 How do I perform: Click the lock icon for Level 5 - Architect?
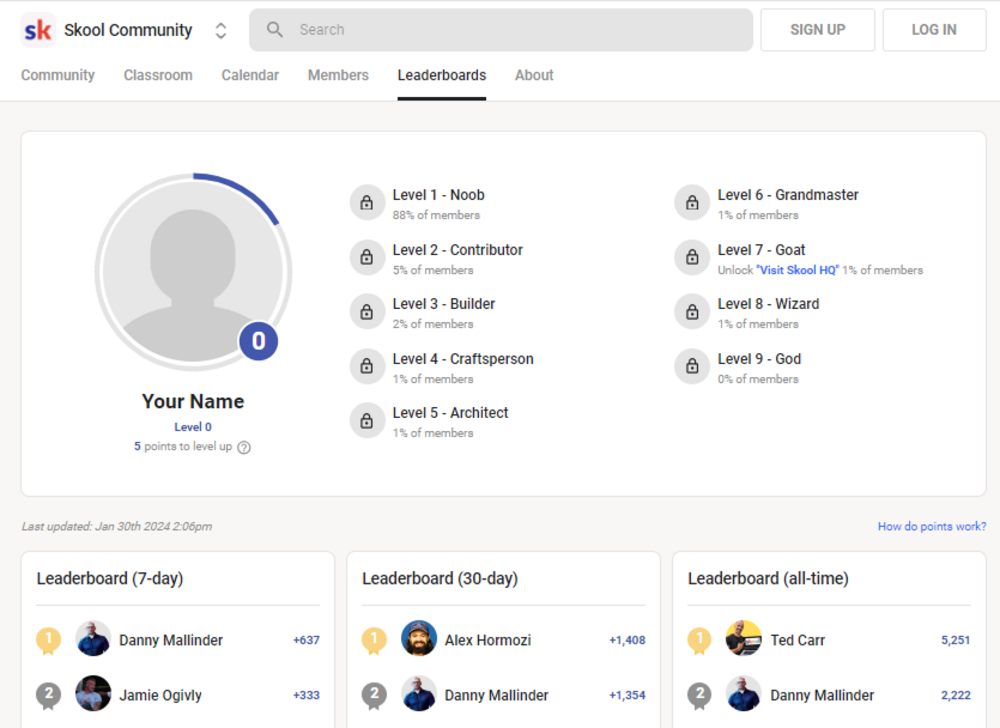point(367,421)
